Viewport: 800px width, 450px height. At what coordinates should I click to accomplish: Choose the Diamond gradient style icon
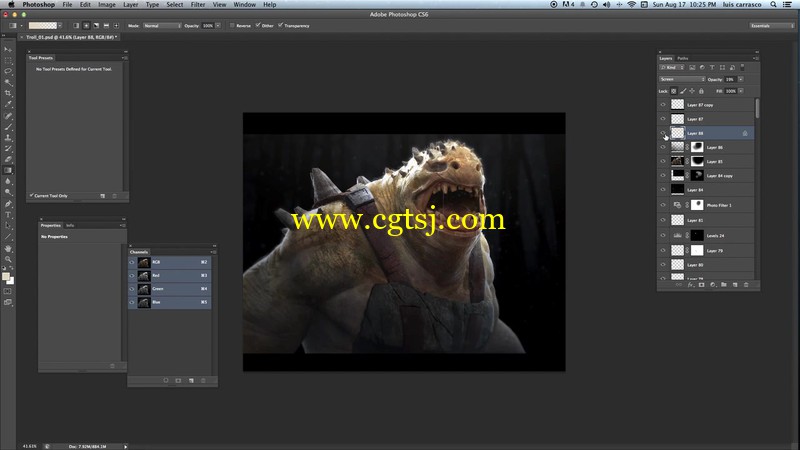[116, 26]
